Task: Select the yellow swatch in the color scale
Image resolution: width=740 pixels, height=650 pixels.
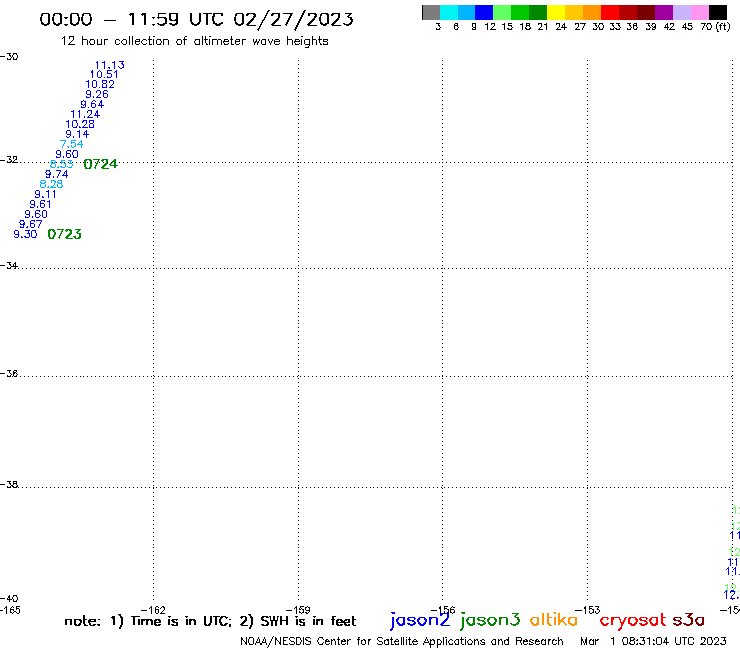Action: pos(556,12)
